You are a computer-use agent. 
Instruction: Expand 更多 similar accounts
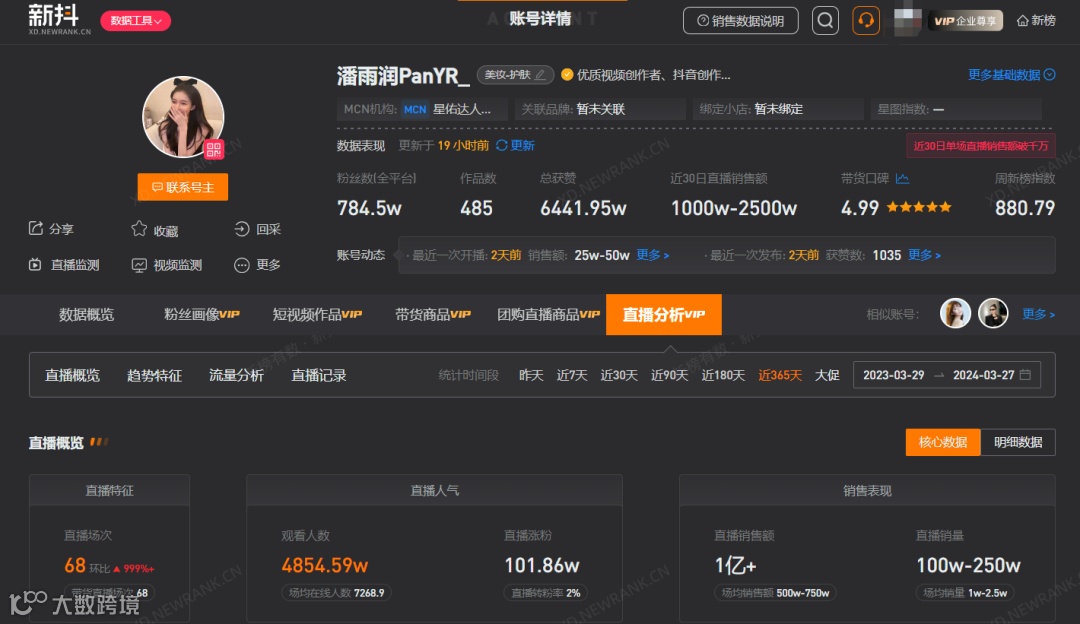coord(1038,314)
